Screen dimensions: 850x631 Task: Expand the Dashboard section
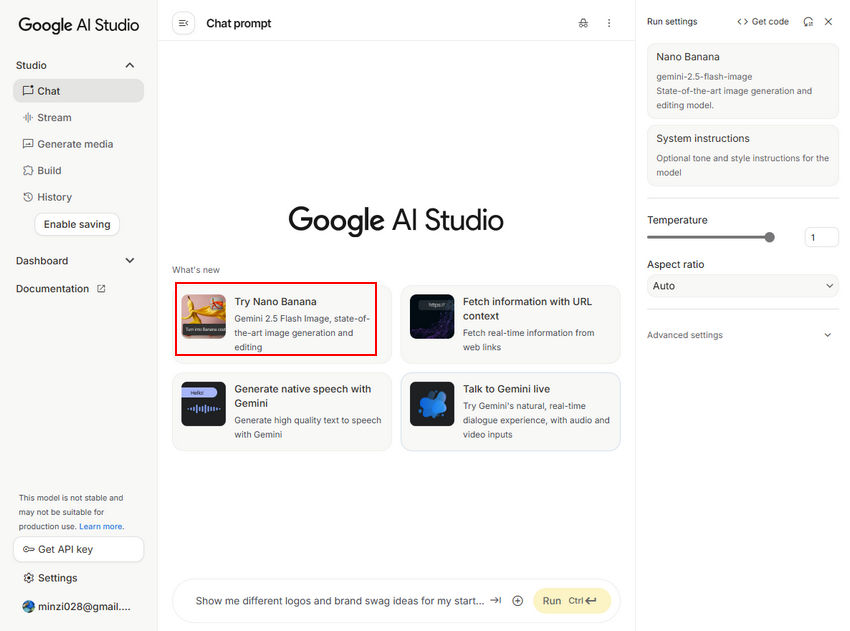click(129, 261)
